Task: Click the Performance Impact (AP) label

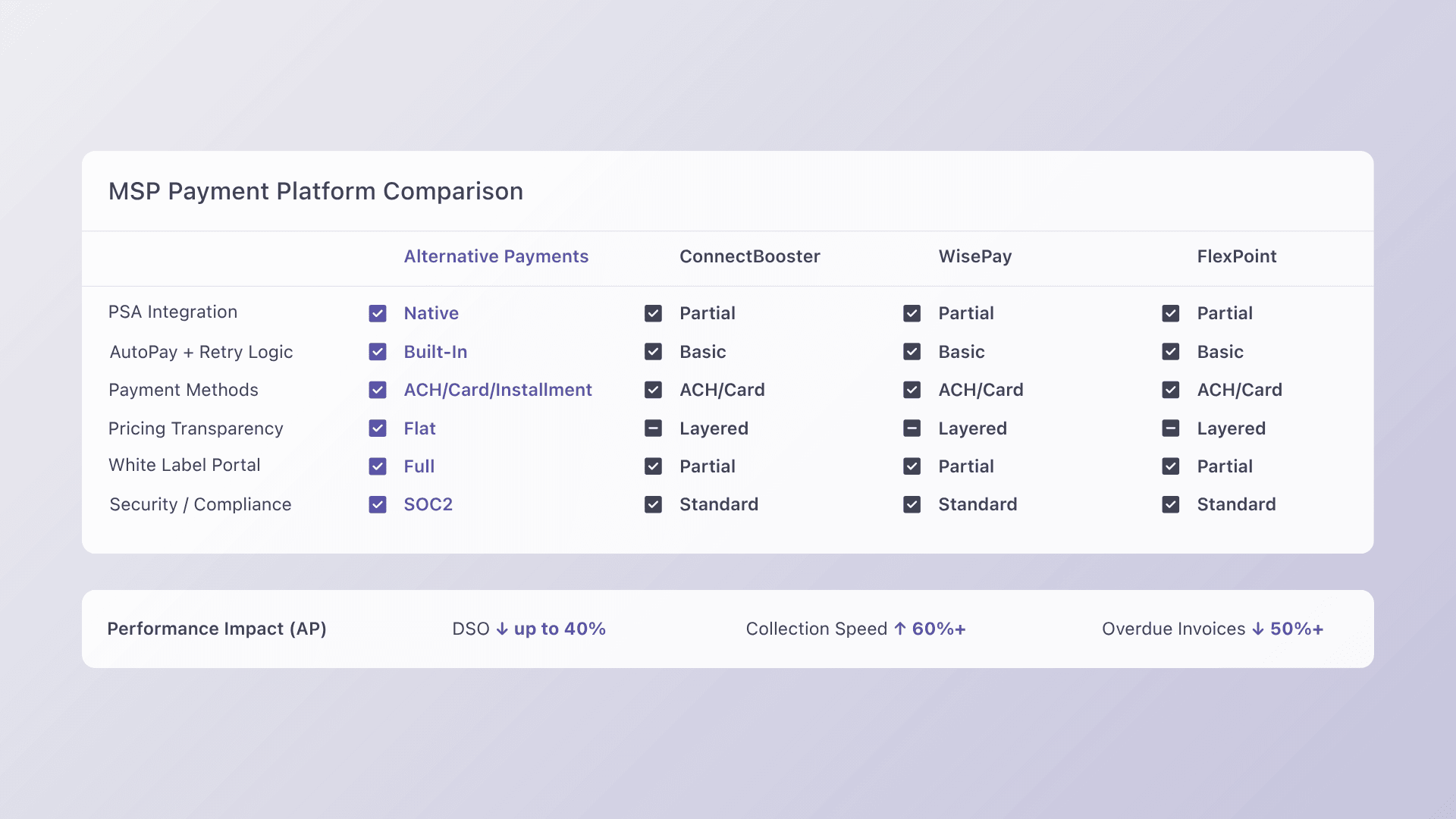Action: coord(217,629)
